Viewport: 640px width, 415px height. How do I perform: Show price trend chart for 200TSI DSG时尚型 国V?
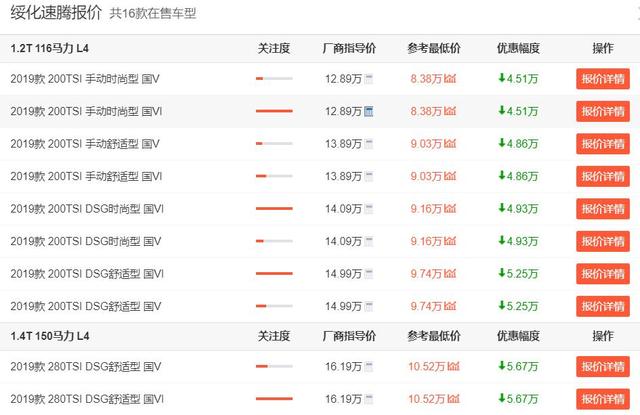(450, 241)
